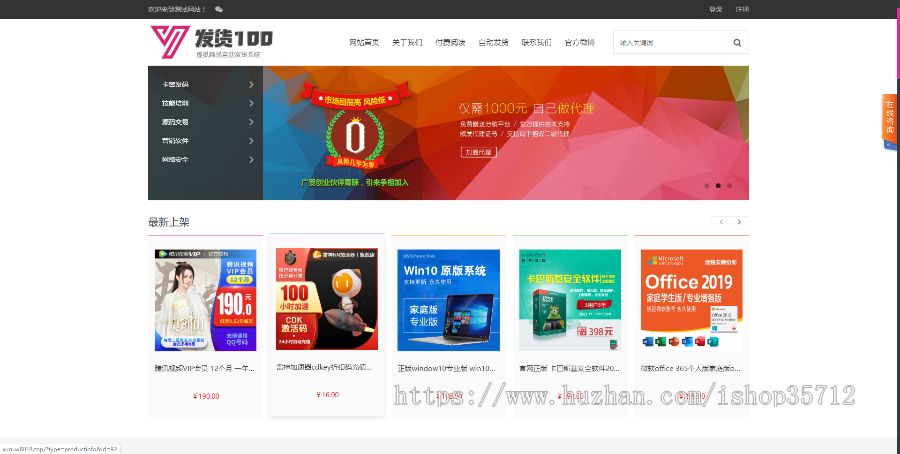Open the 卡巴斯基安全软件 product image

pos(570,300)
